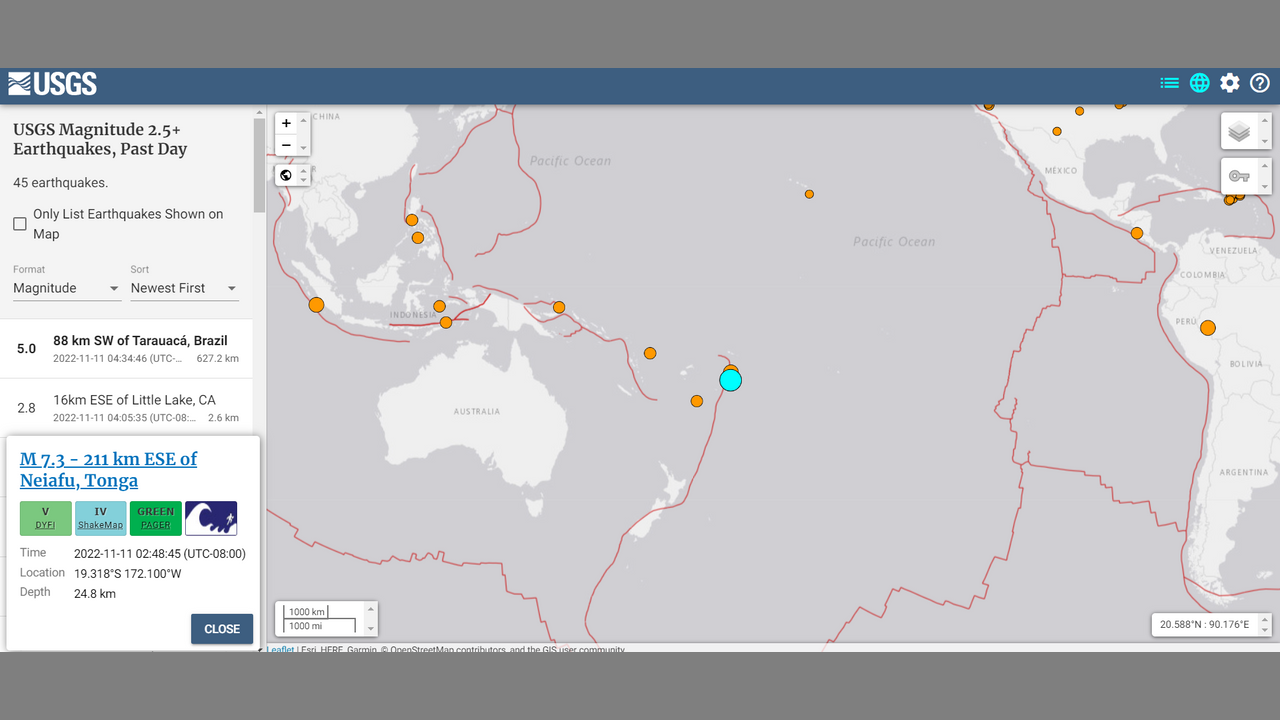The height and width of the screenshot is (720, 1280).
Task: Show the map legend key
Action: coord(1239,176)
